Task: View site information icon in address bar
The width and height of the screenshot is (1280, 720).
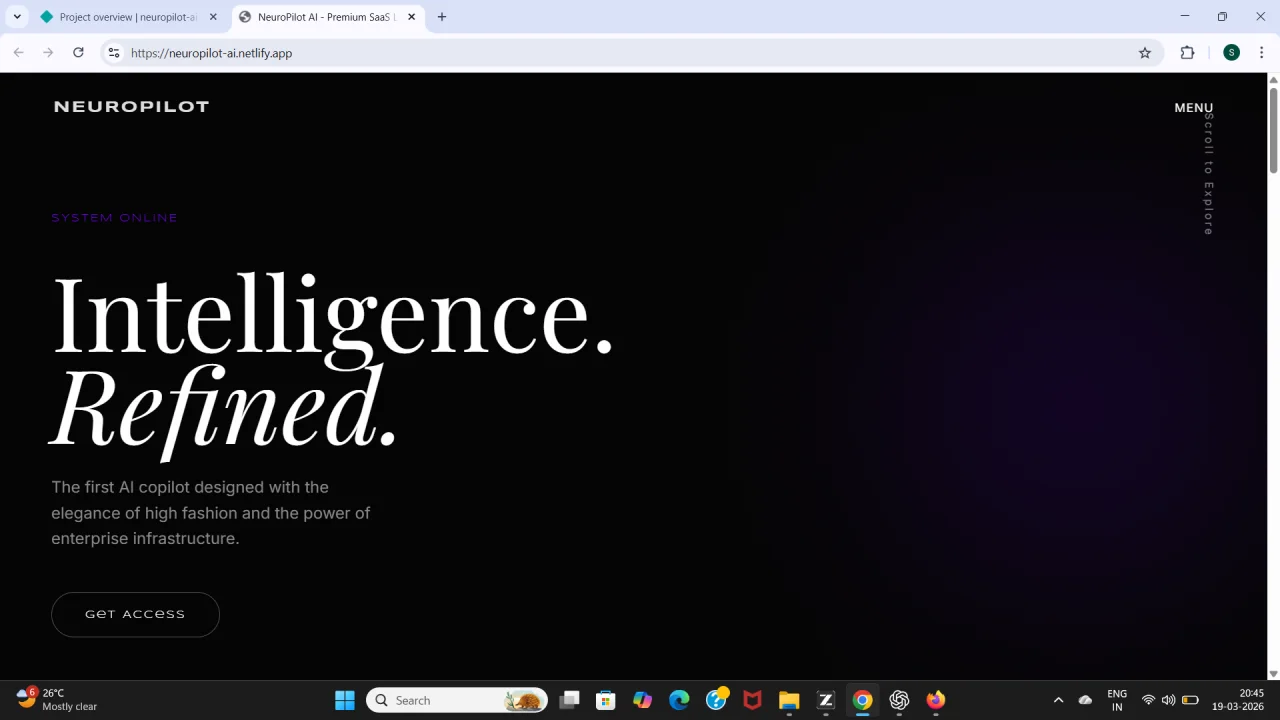Action: point(114,53)
